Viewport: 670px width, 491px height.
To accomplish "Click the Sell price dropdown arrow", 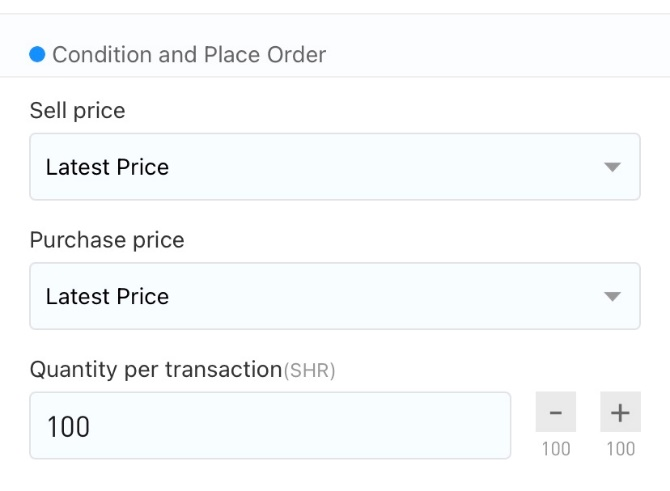I will tap(612, 167).
